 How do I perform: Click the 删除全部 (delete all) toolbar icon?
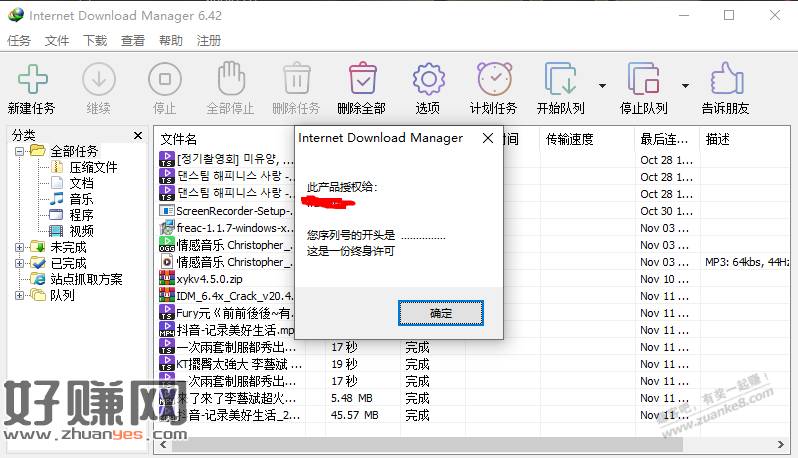tap(361, 79)
